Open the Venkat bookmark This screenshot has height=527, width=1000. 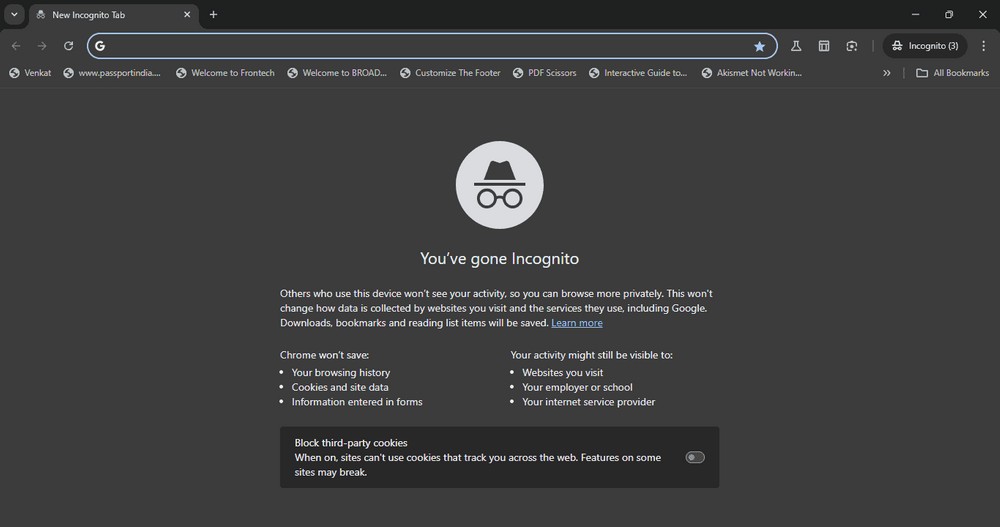coord(30,73)
